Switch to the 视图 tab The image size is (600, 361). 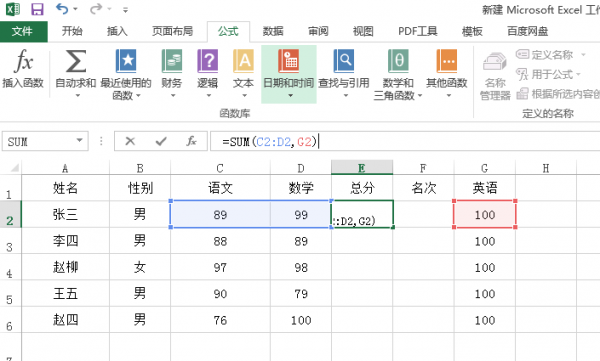(363, 31)
